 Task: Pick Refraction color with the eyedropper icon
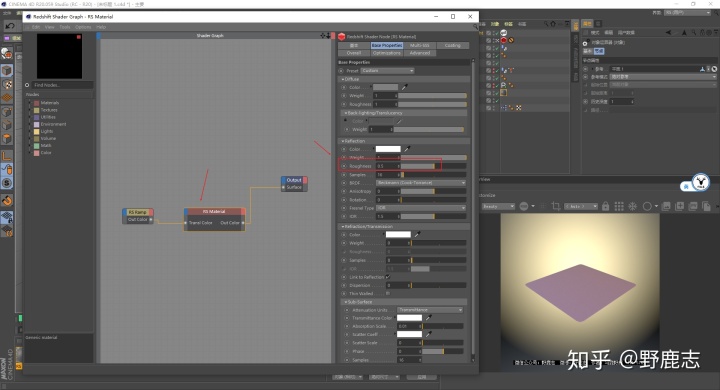pyautogui.click(x=417, y=234)
